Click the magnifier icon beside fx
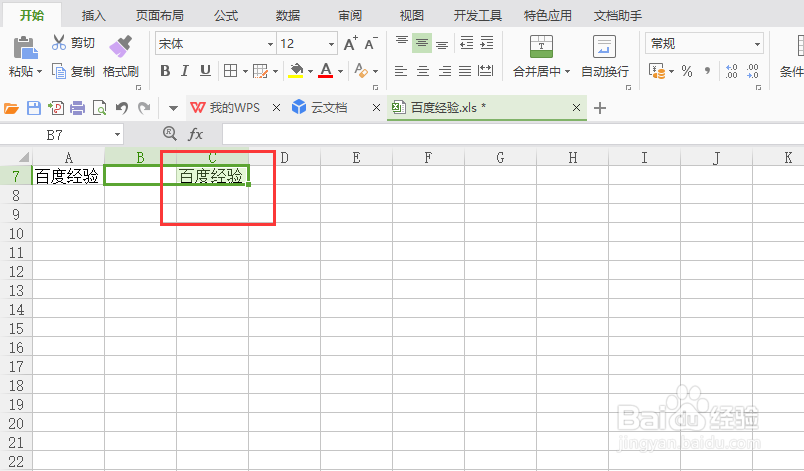The height and width of the screenshot is (471, 804). [x=170, y=134]
